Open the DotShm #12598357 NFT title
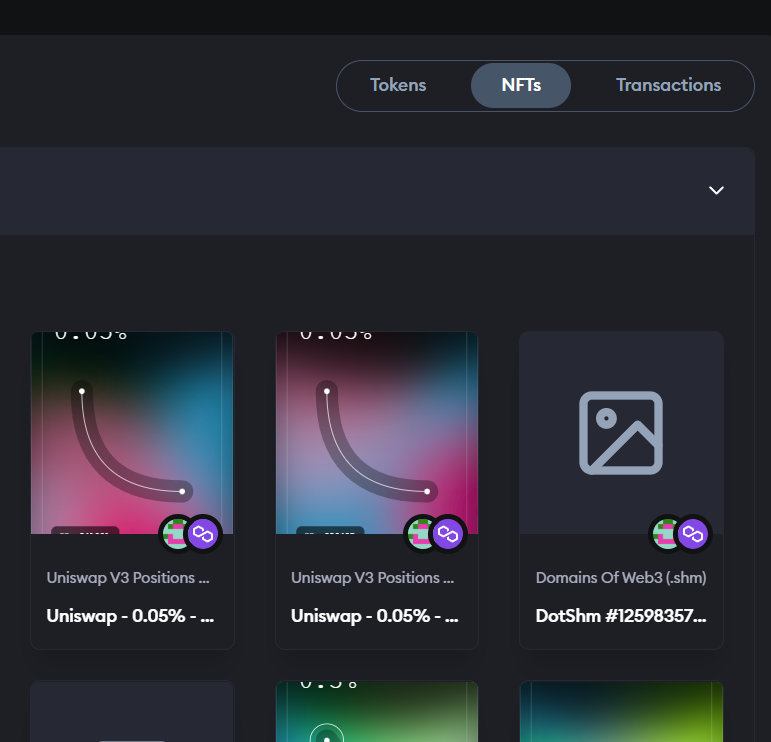Image resolution: width=771 pixels, height=742 pixels. 621,616
